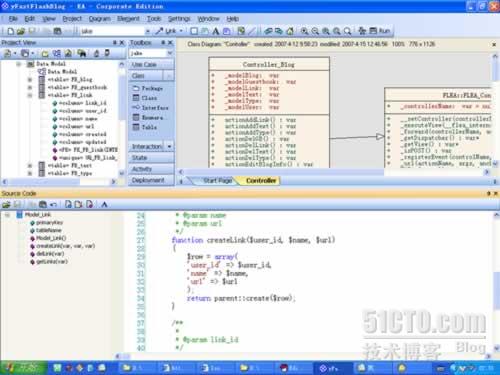Viewport: 500px width, 375px height.
Task: Open the Diagram menu
Action: coord(99,19)
